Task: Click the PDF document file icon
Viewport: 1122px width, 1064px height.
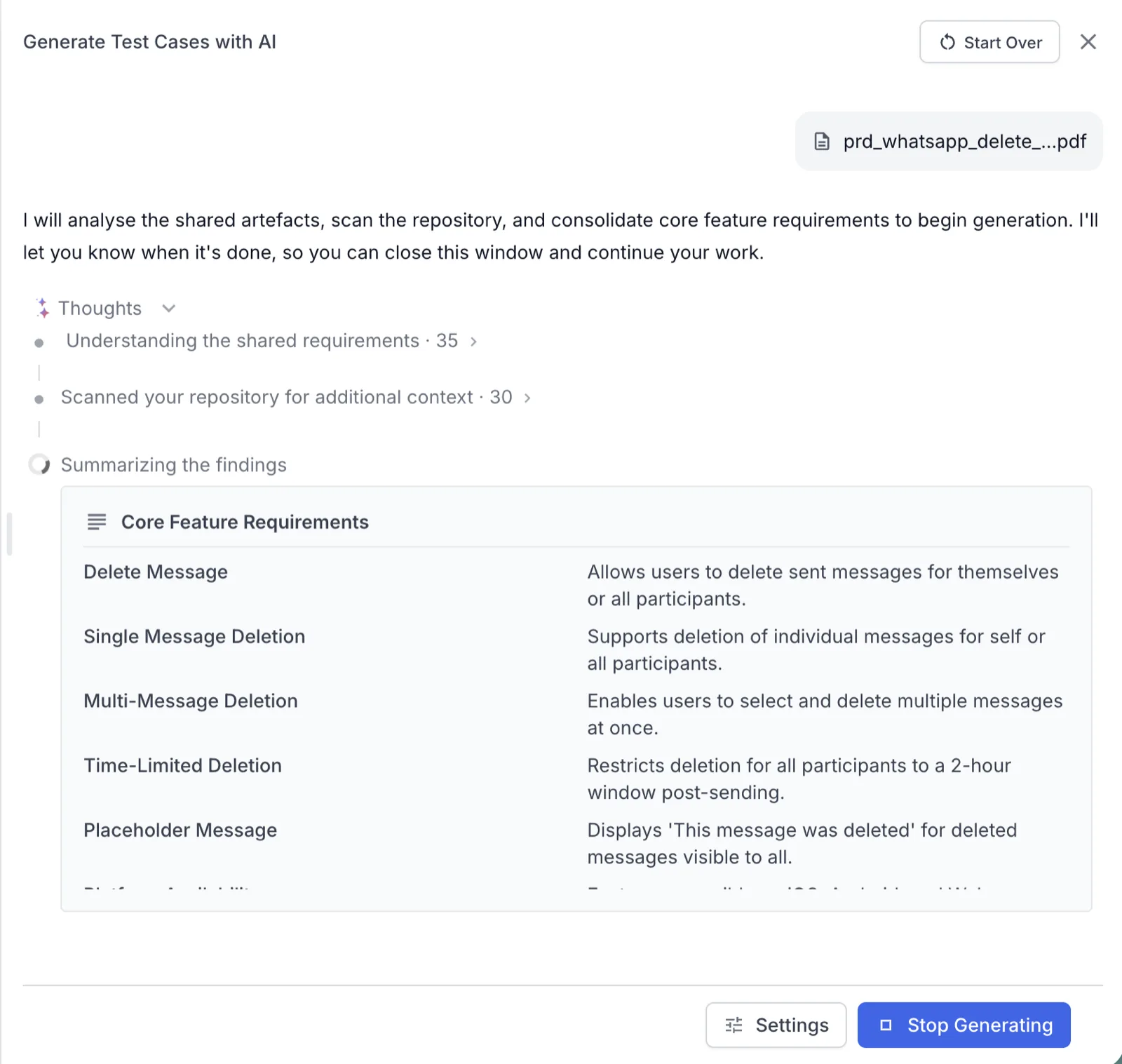Action: click(x=822, y=142)
